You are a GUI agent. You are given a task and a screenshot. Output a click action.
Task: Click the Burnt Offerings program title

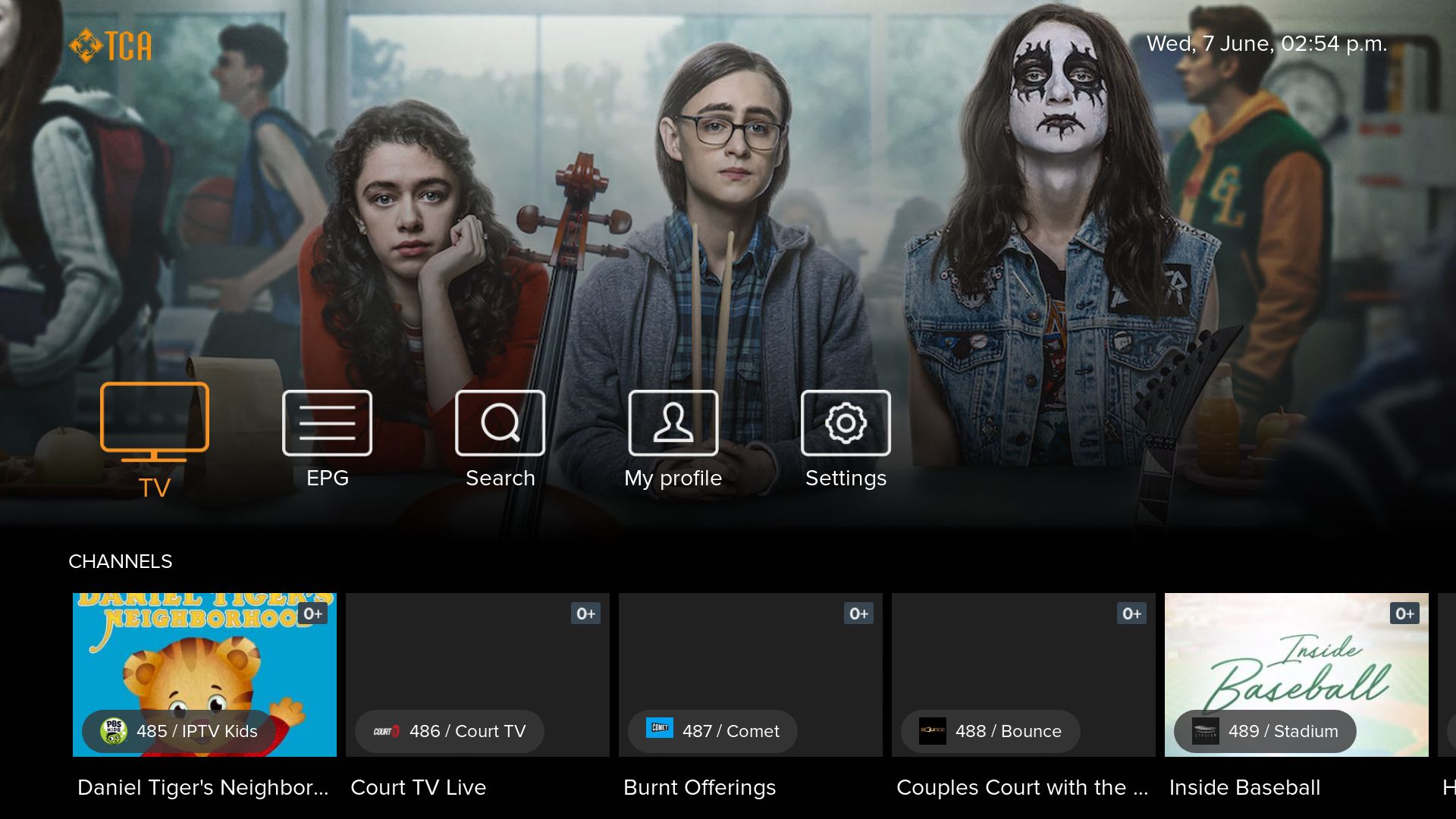tap(700, 788)
